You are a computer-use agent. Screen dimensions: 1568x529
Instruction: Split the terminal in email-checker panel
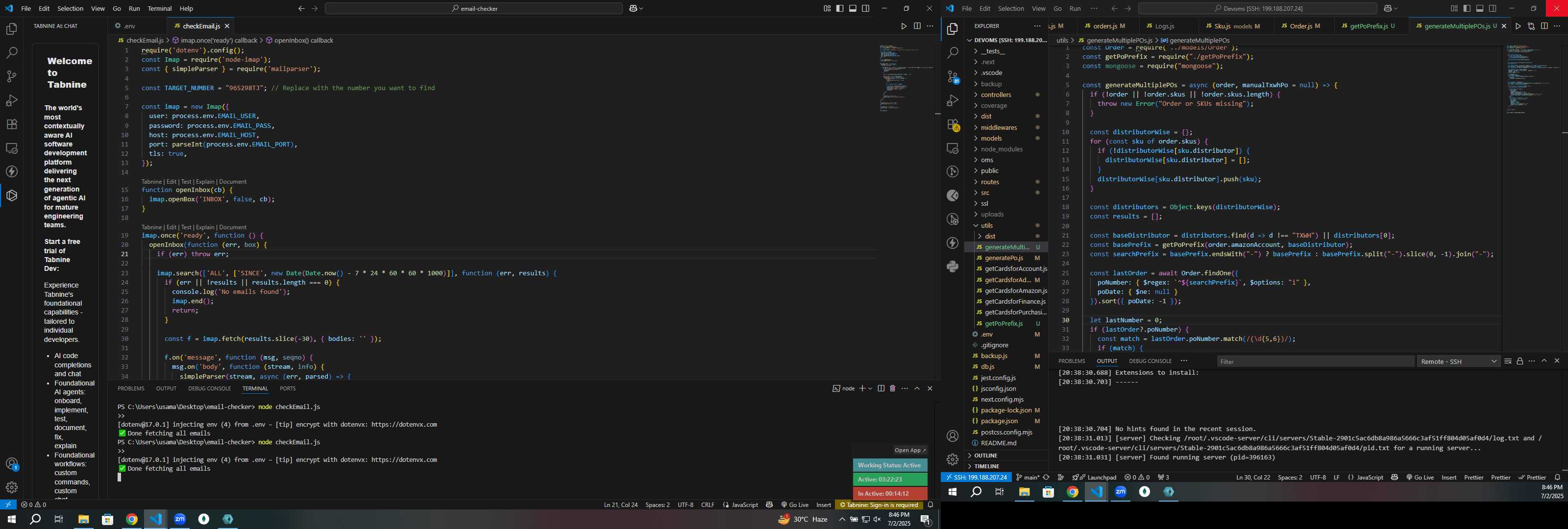pyautogui.click(x=881, y=388)
